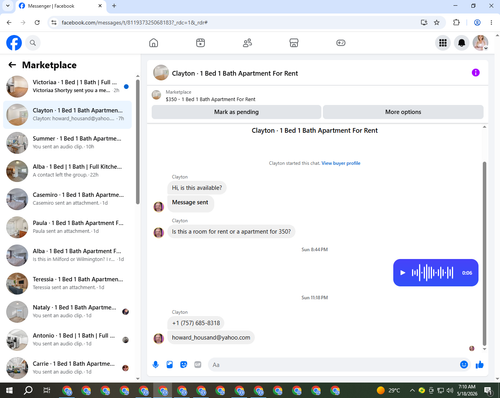Click the phone number +1 (757) 685-8318 message
The width and height of the screenshot is (500, 398).
point(196,323)
